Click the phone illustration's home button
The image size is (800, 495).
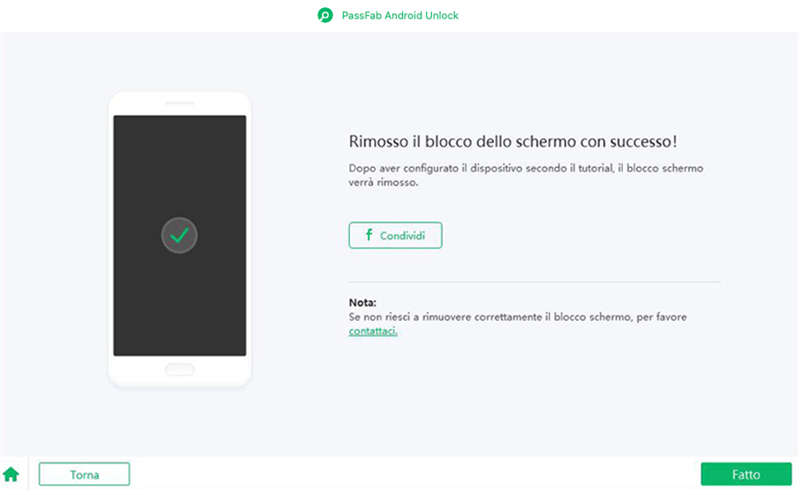[179, 370]
